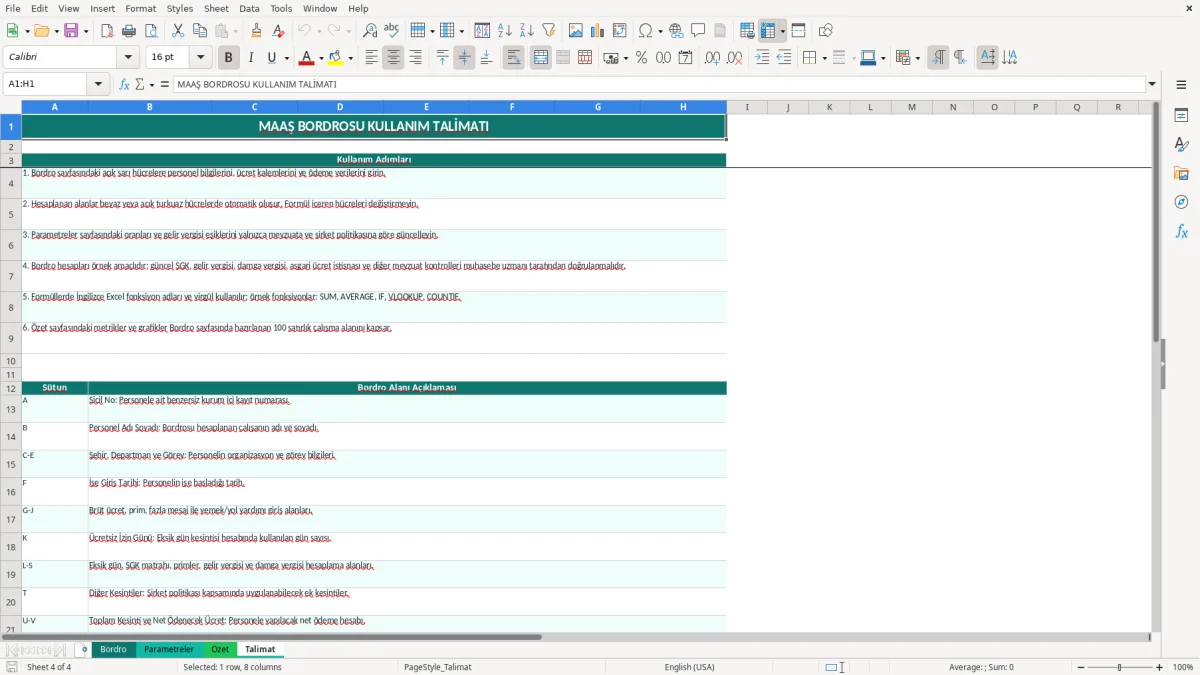Click the Draw Functions shapes icon
Viewport: 1200px width, 675px height.
click(x=825, y=31)
